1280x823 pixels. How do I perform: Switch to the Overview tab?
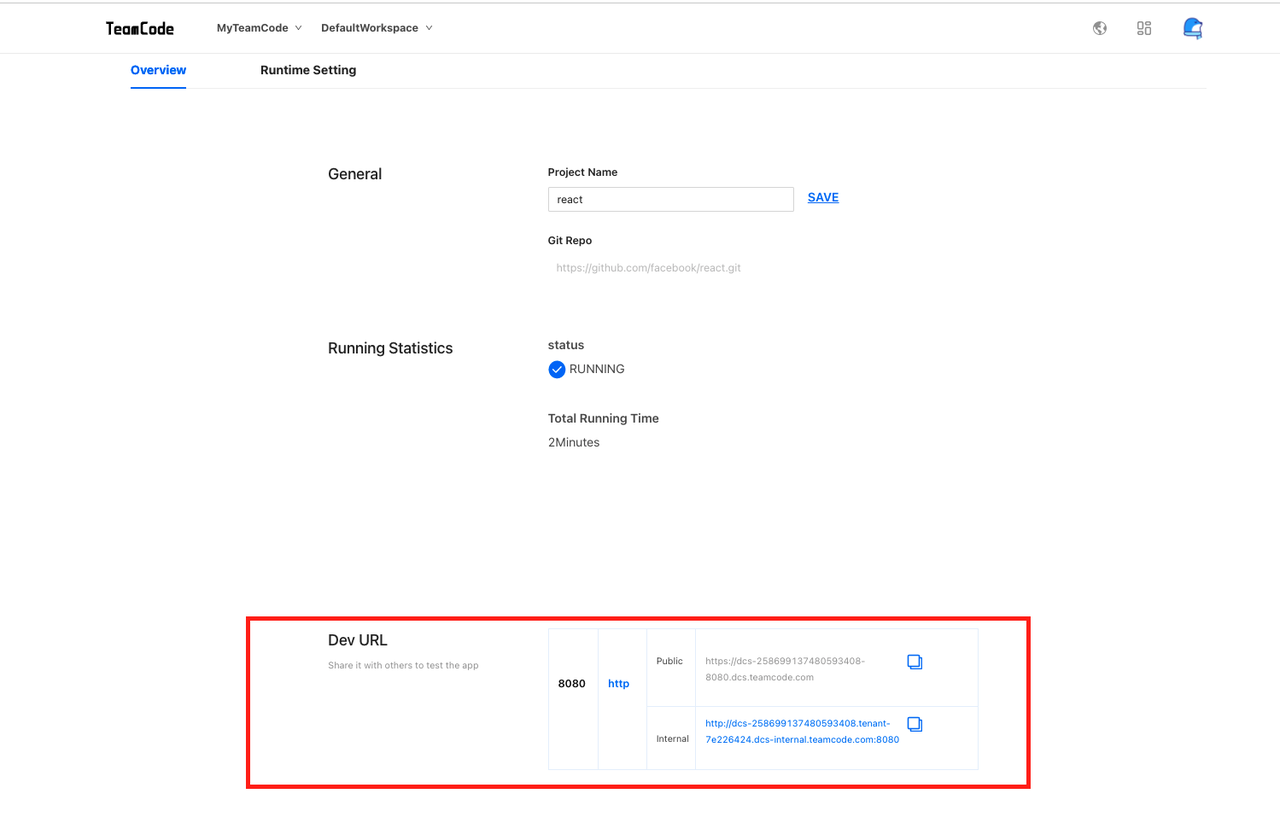click(158, 70)
